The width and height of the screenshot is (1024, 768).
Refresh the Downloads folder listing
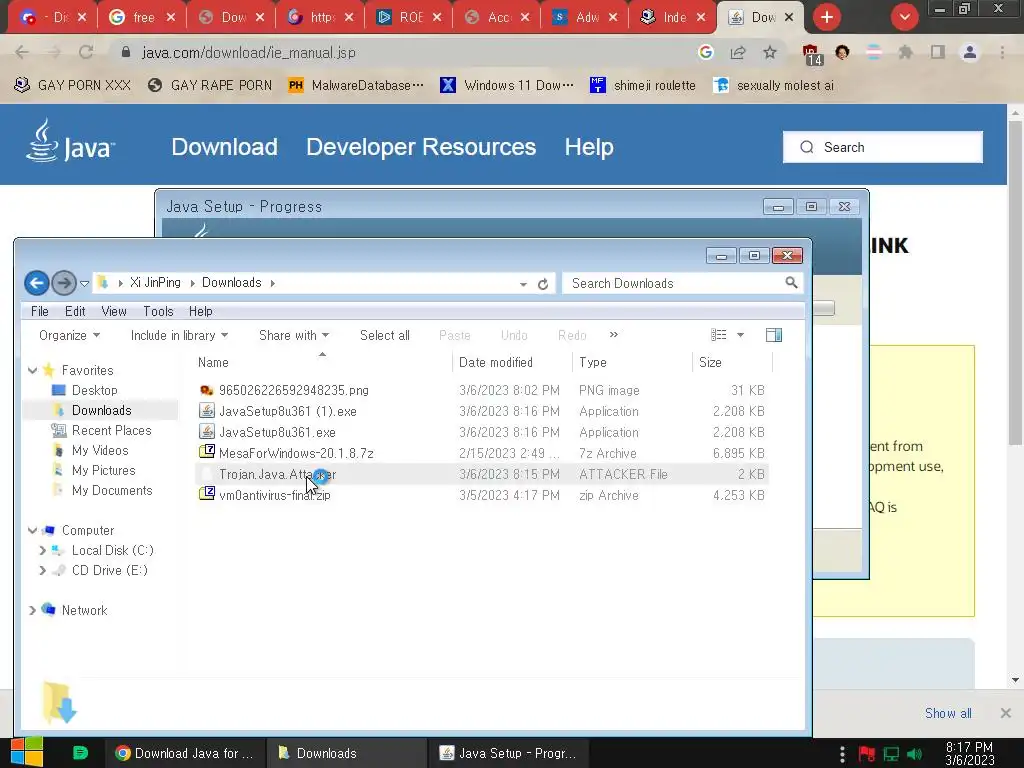pyautogui.click(x=543, y=284)
